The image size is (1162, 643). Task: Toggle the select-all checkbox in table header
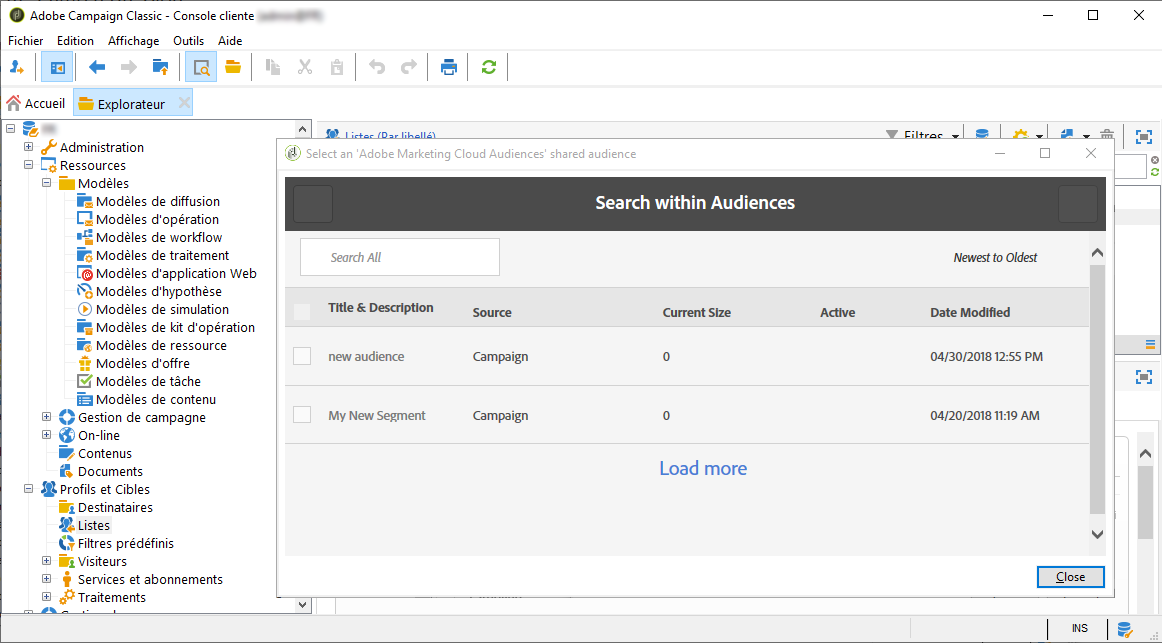tap(302, 312)
